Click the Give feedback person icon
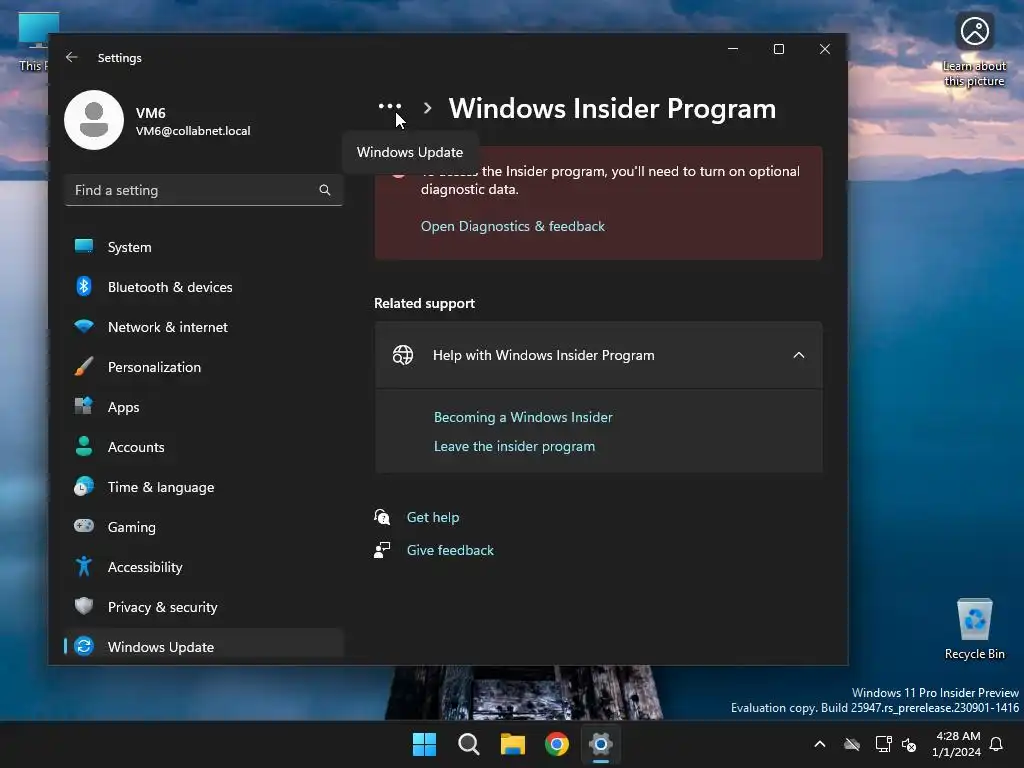The height and width of the screenshot is (768, 1024). (x=382, y=550)
